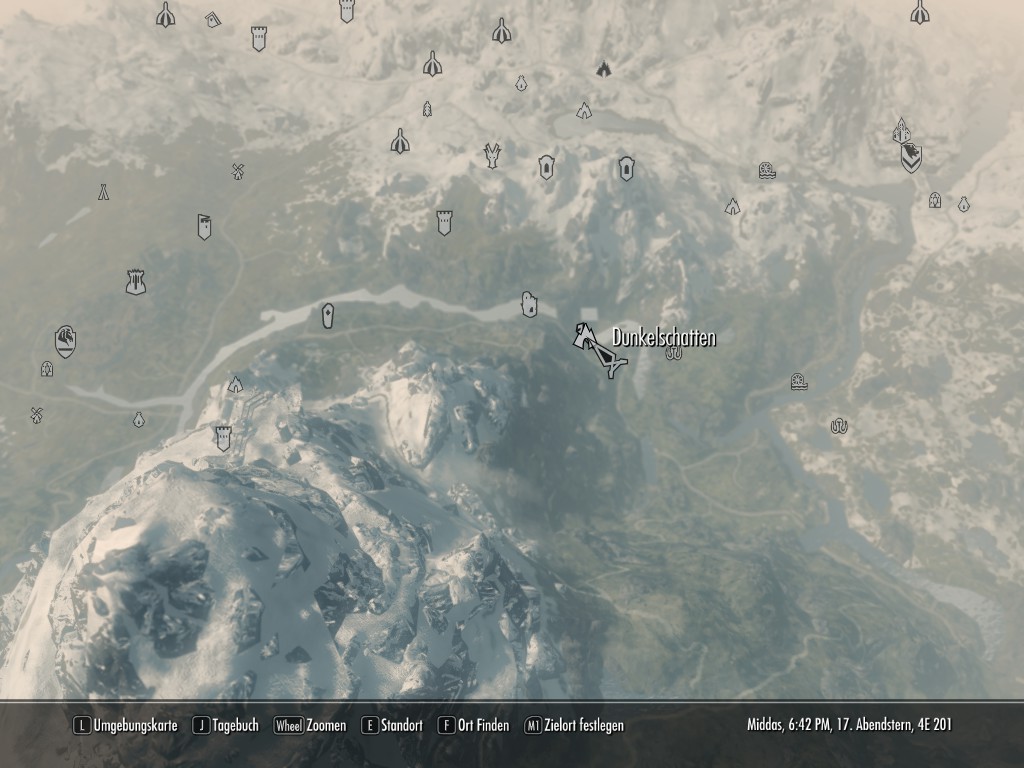1024x768 pixels.
Task: Click the in-game date and time display
Action: 849,724
